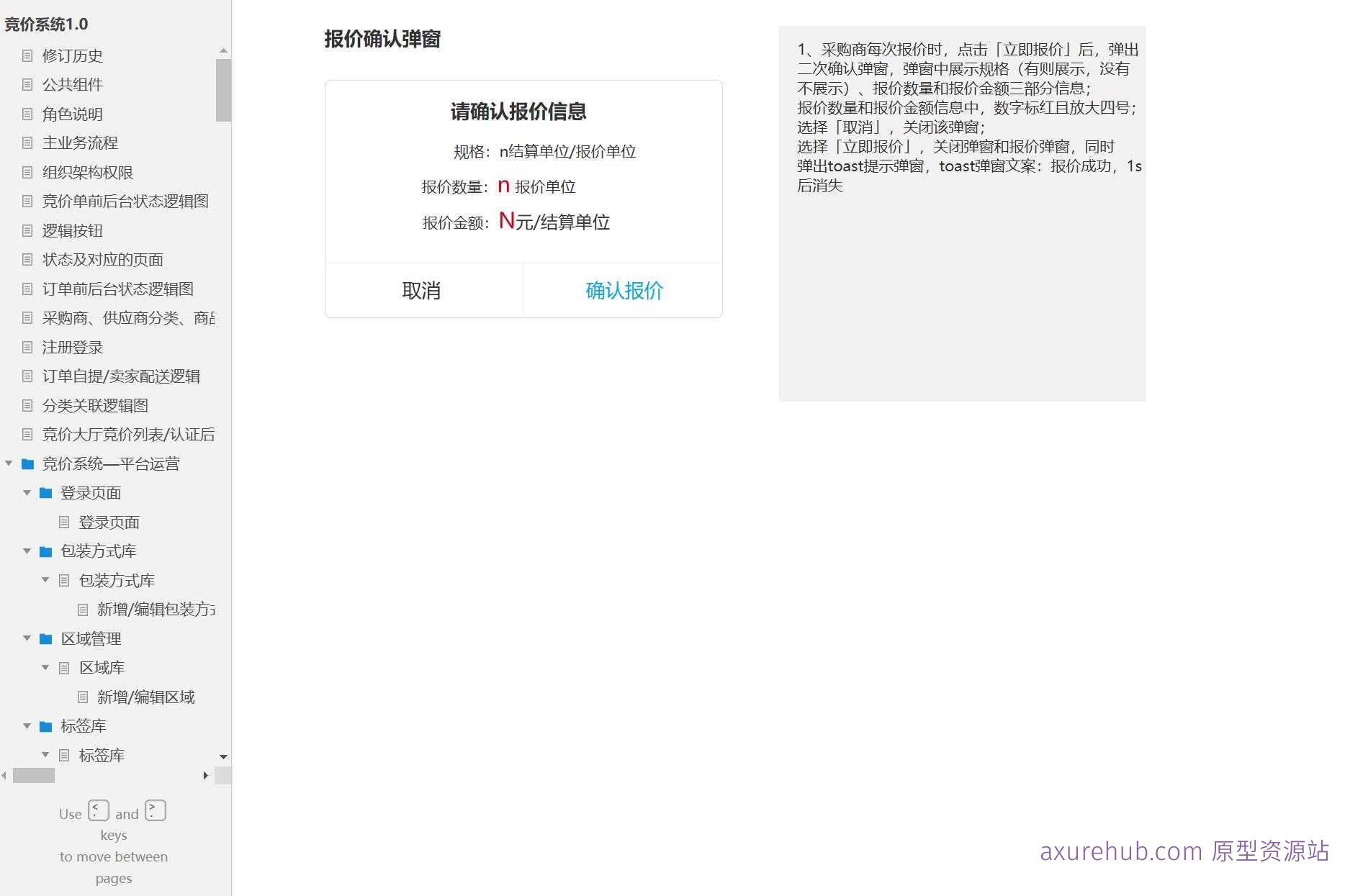
Task: Click the right arrow of the horizontal scrollbar
Action: point(206,775)
